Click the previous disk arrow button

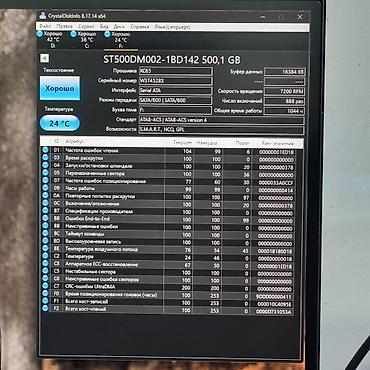pyautogui.click(x=44, y=58)
